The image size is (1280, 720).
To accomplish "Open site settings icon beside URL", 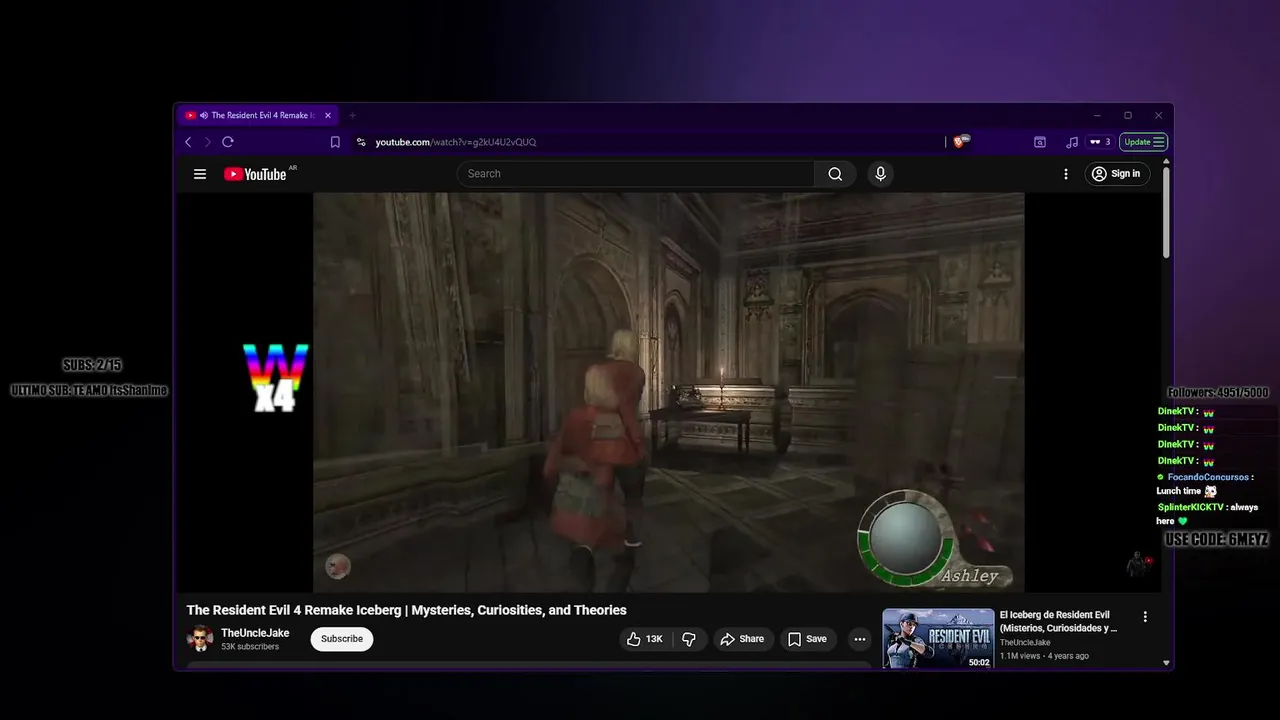I will 361,142.
